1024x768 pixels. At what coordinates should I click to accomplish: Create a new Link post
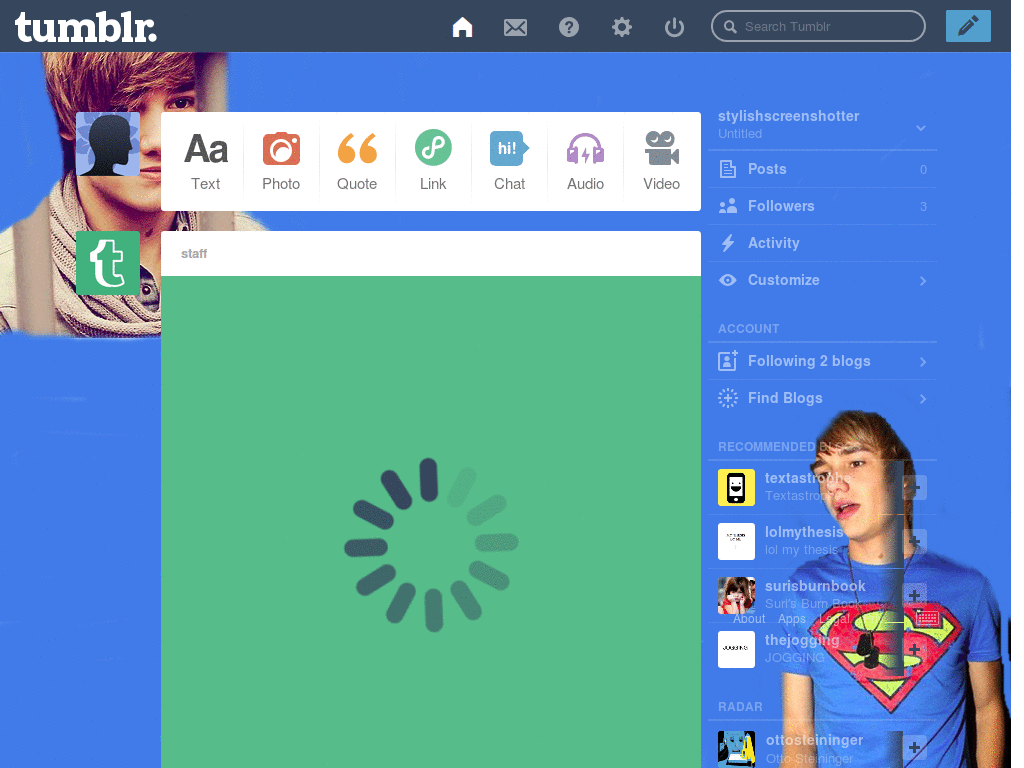coord(433,161)
